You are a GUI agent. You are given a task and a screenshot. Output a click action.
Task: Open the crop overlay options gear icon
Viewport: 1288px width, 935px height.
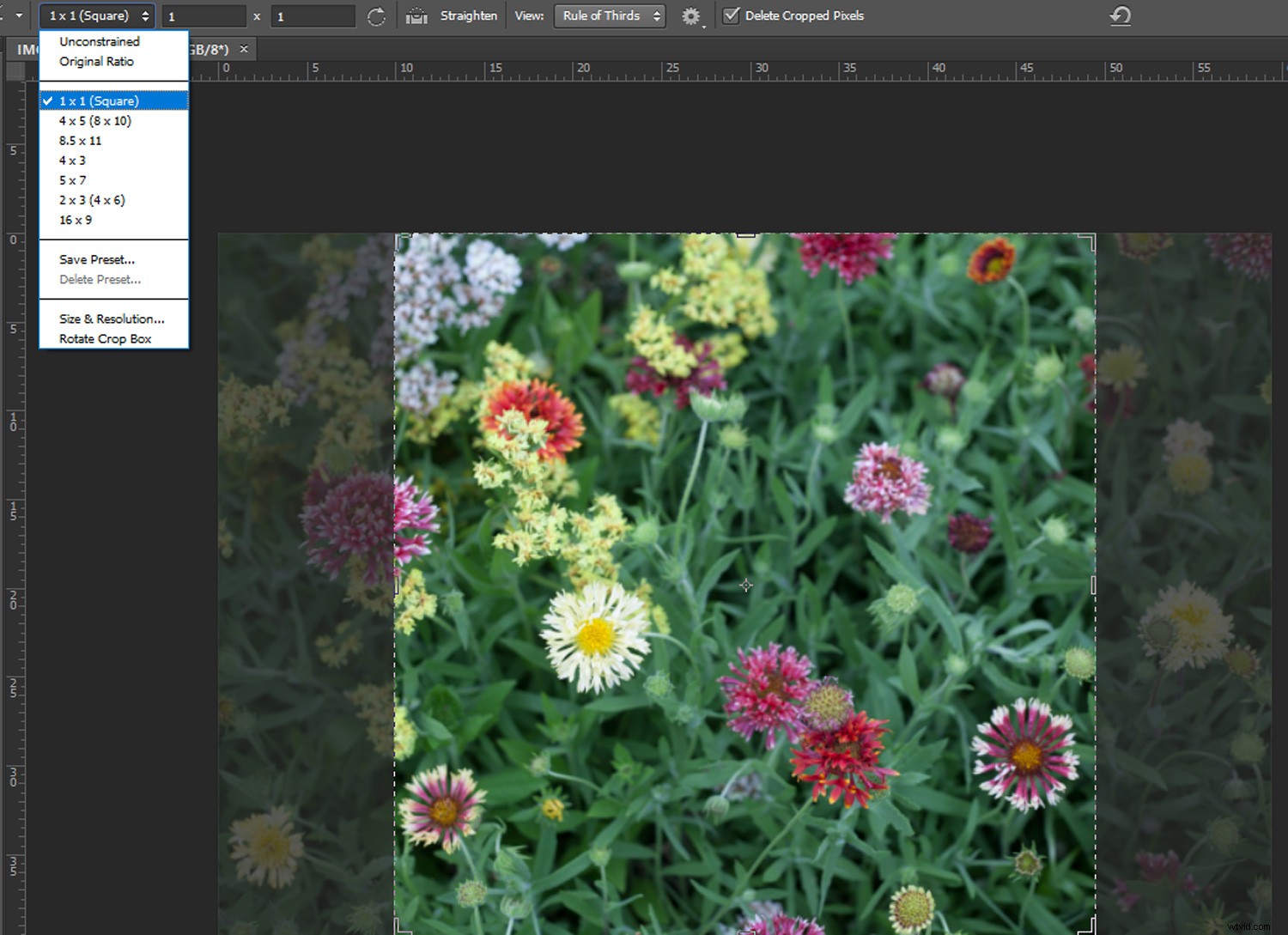pyautogui.click(x=690, y=15)
